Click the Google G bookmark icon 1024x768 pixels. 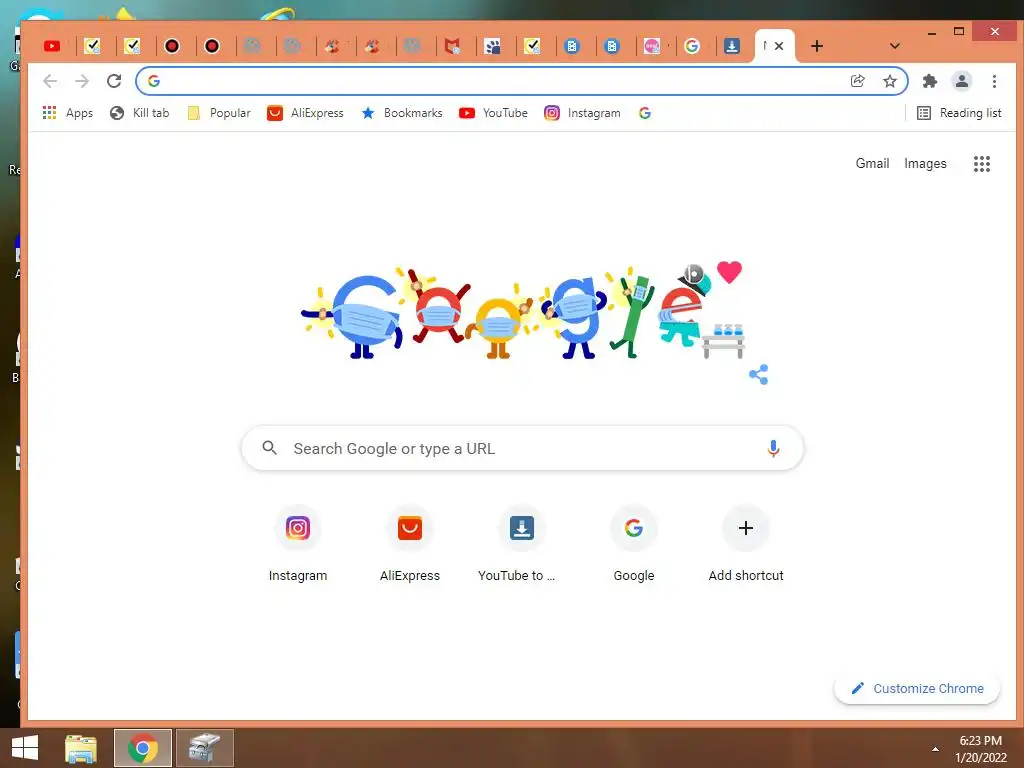pyautogui.click(x=645, y=113)
